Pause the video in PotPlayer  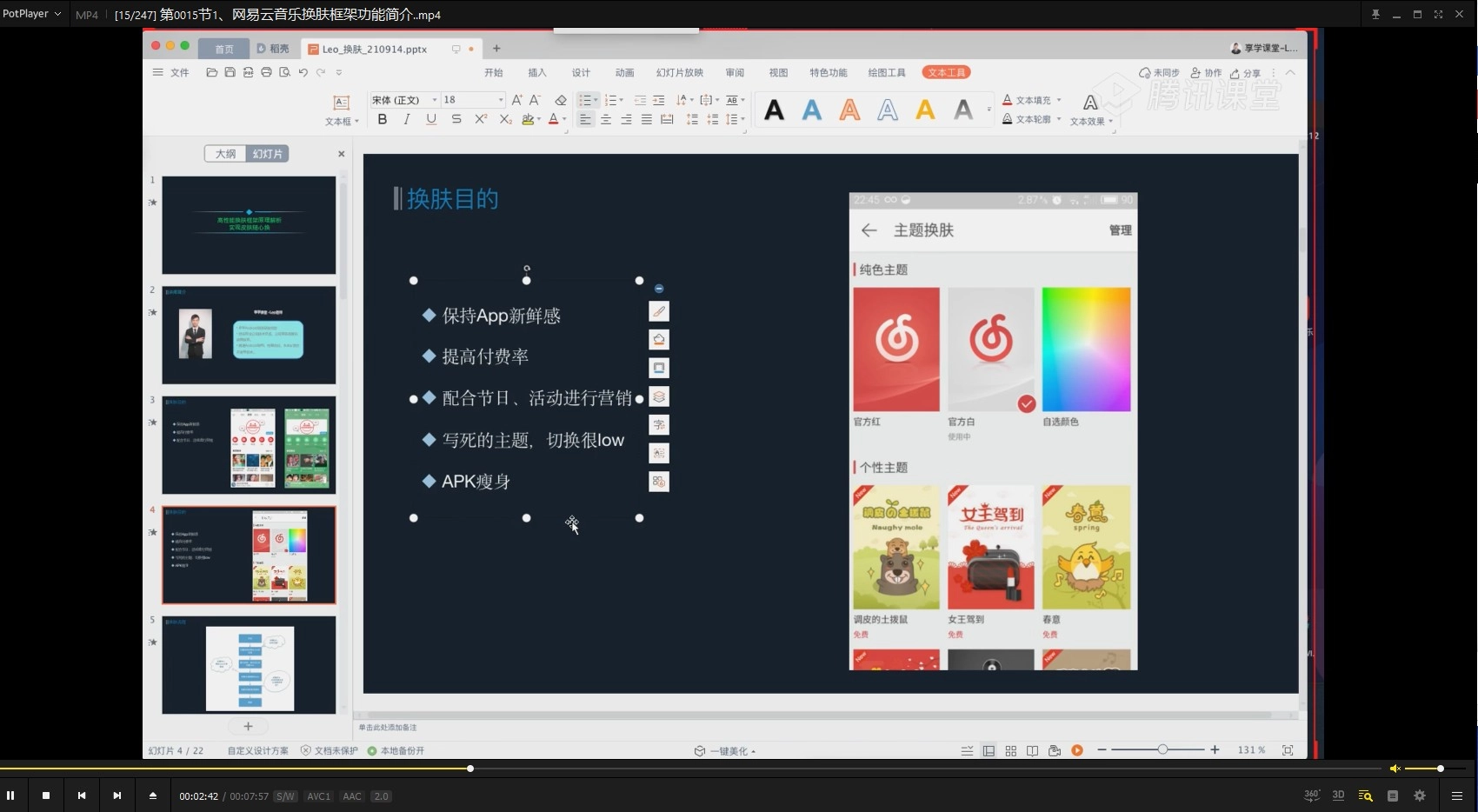pos(10,795)
